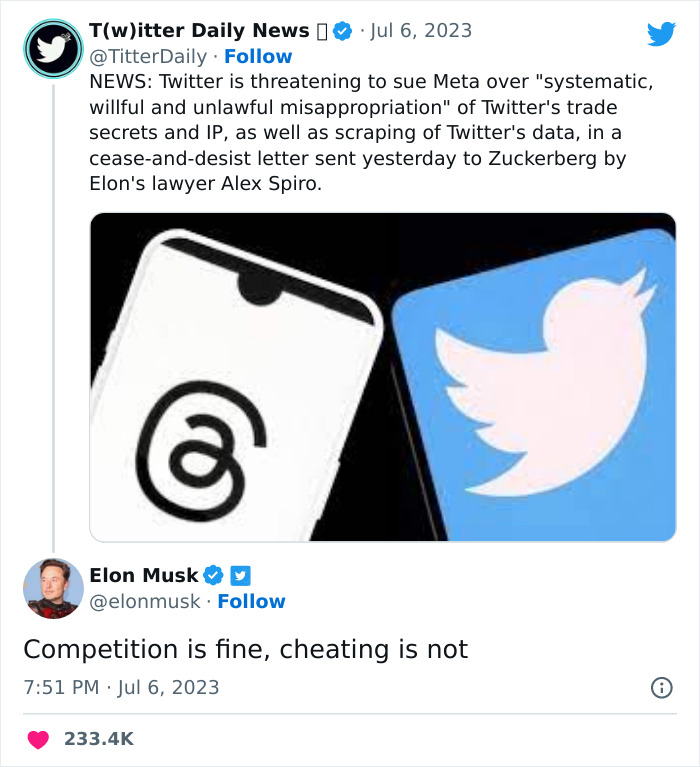Open the T(w)itter Daily News profile avatar
The image size is (700, 767).
(x=52, y=49)
